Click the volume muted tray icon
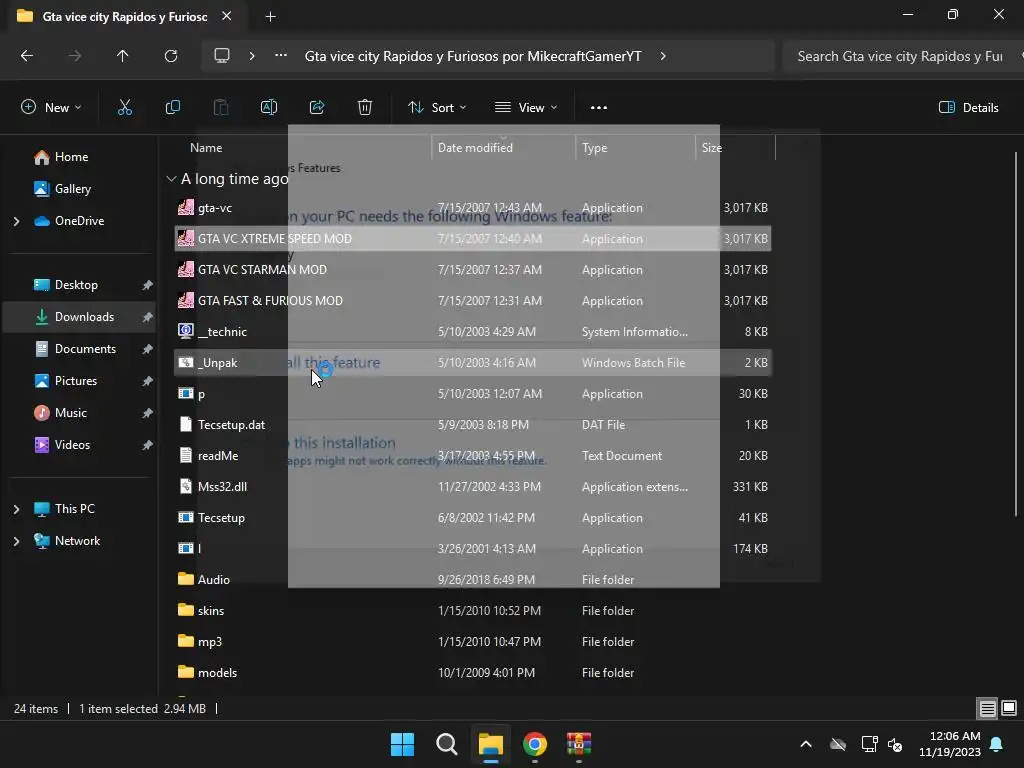The width and height of the screenshot is (1024, 768). 895,744
